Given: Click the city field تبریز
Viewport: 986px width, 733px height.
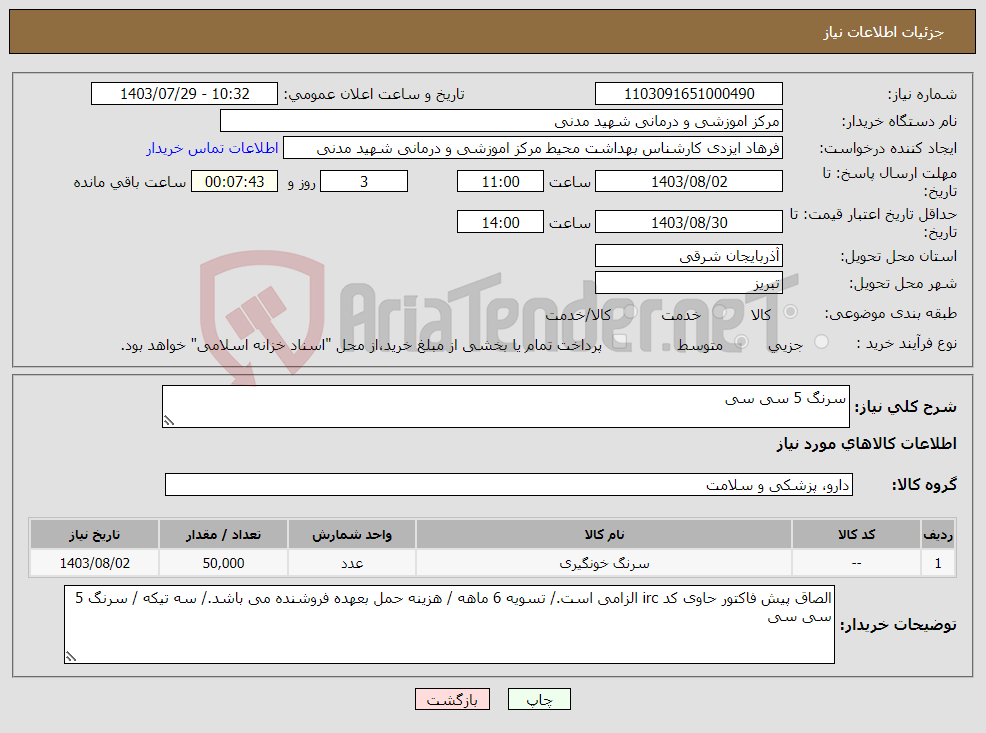Looking at the screenshot, I should [x=689, y=283].
